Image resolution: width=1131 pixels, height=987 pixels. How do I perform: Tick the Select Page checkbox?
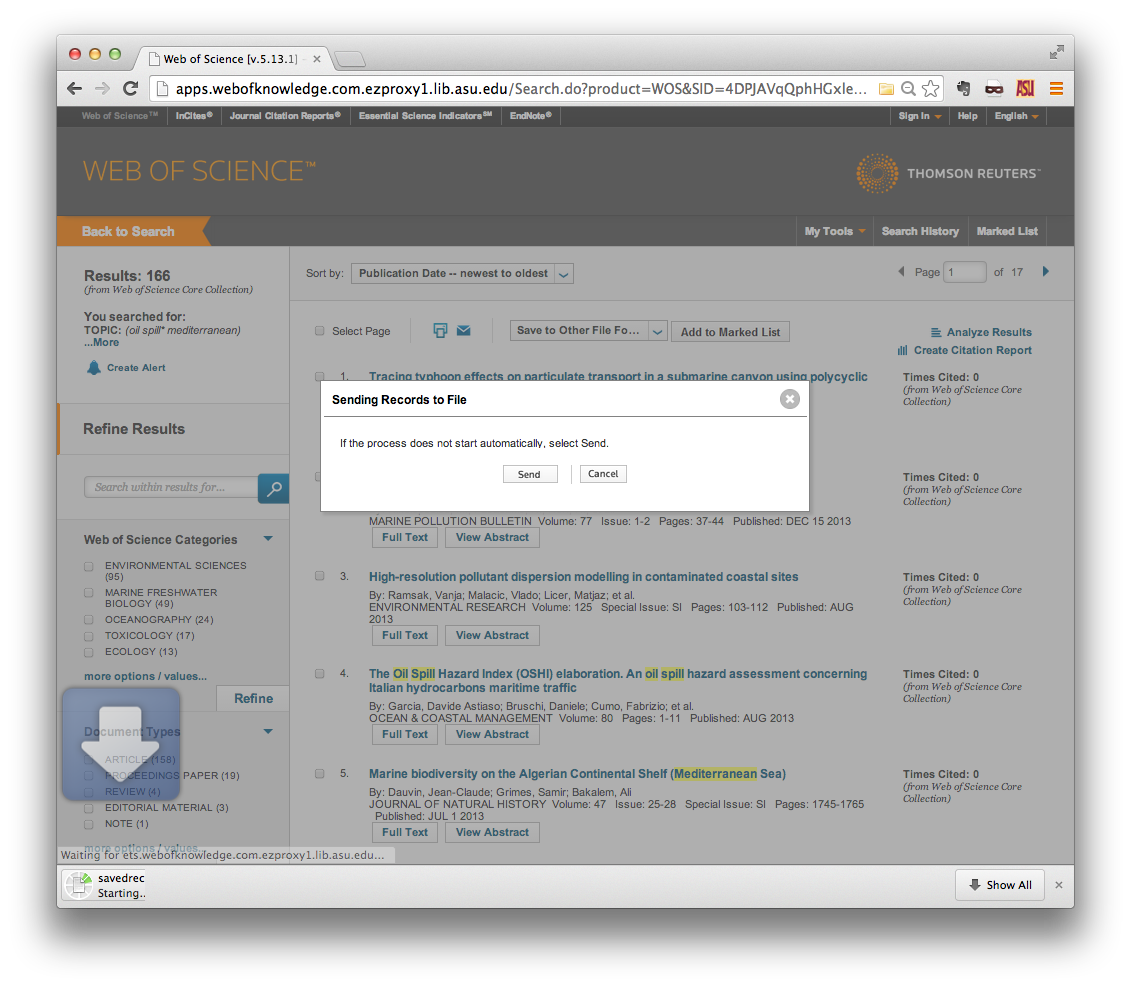point(320,331)
